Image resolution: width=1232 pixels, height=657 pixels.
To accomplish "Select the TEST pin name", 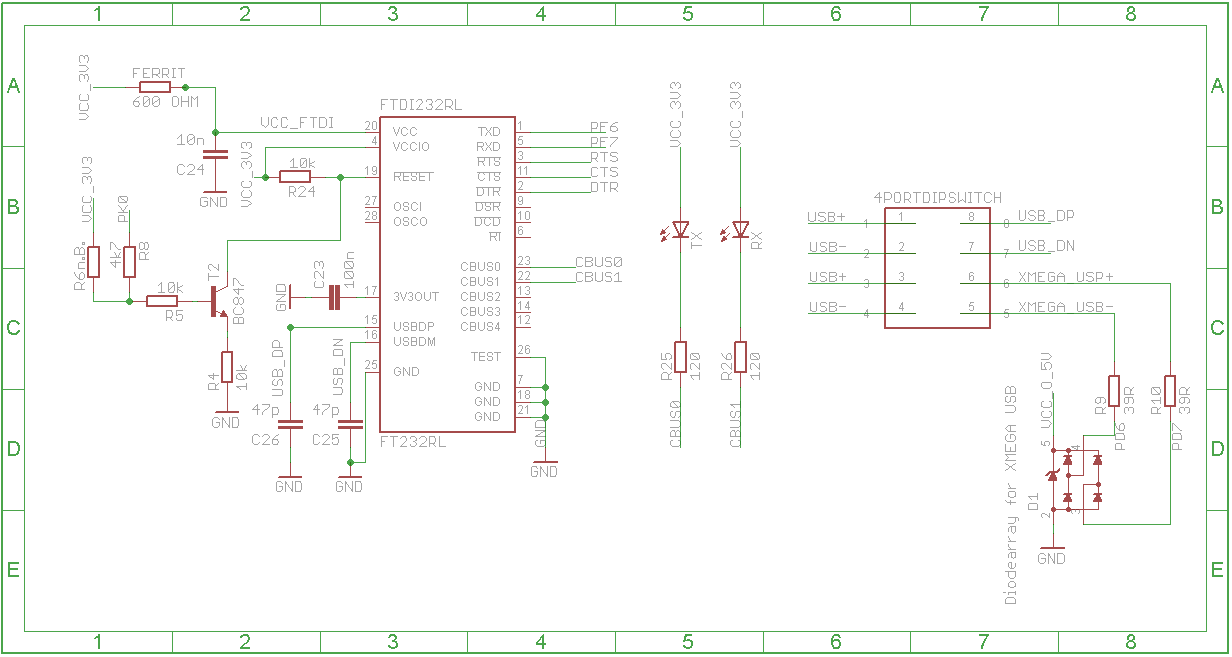I will tap(486, 357).
